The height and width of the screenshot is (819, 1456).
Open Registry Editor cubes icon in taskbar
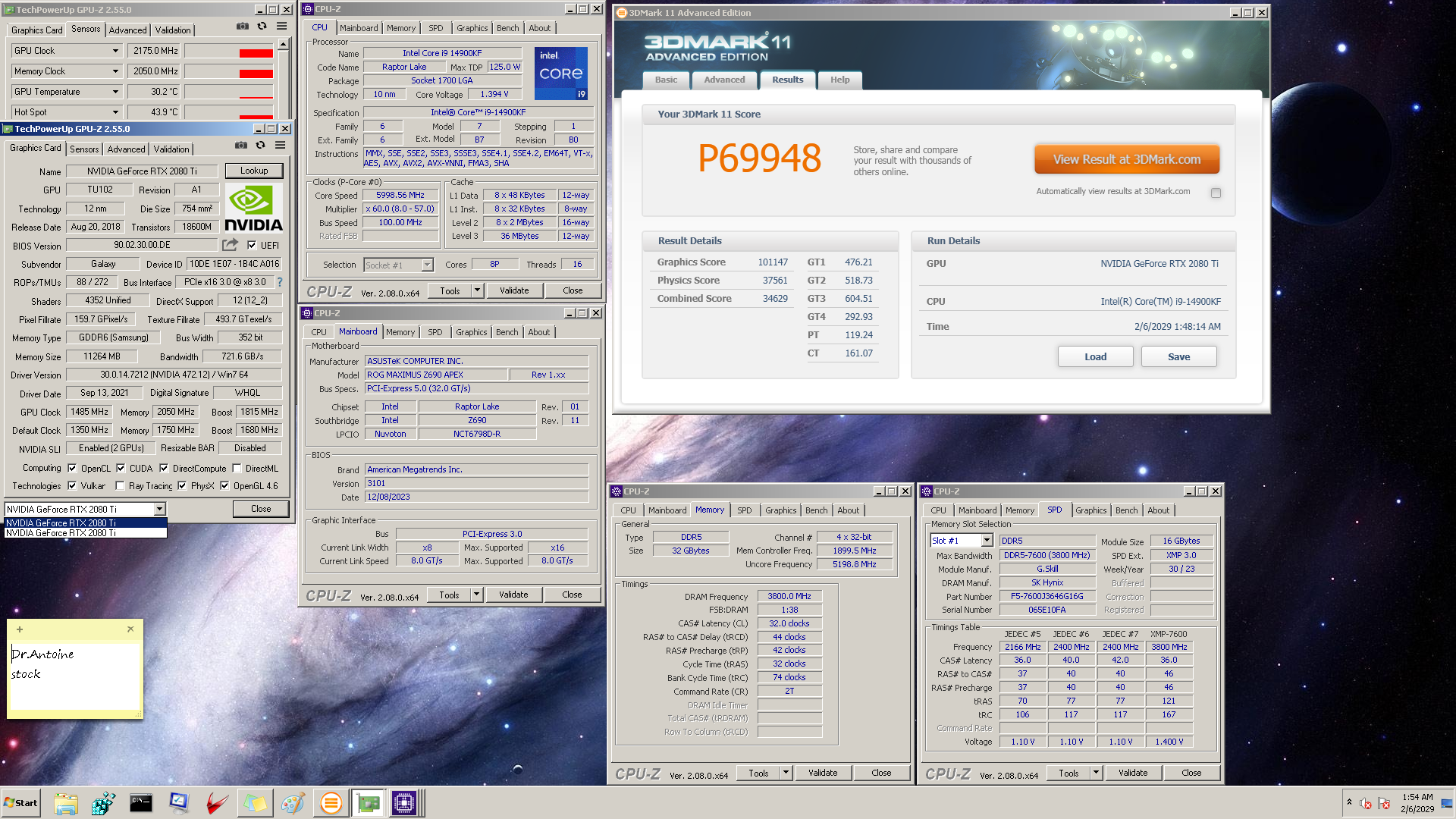tap(103, 803)
